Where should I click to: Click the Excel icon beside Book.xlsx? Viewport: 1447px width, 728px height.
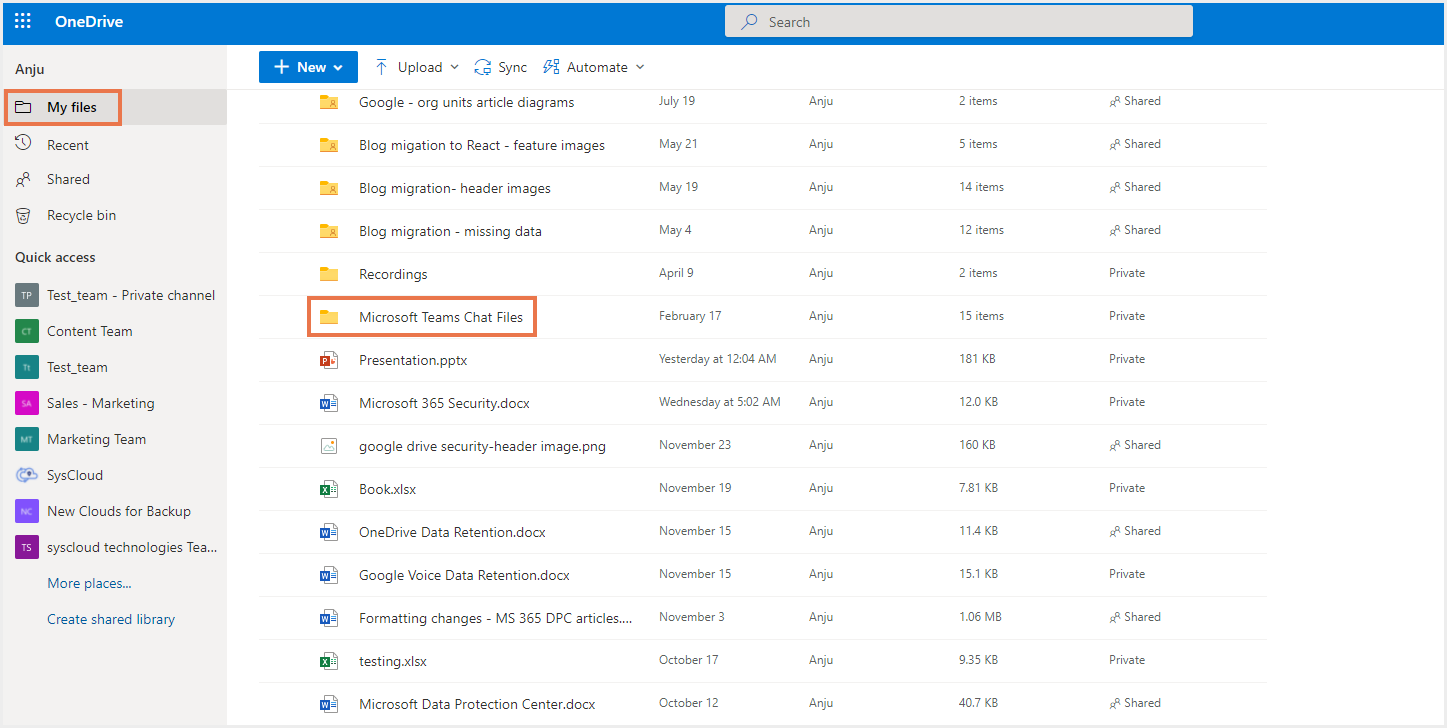328,489
